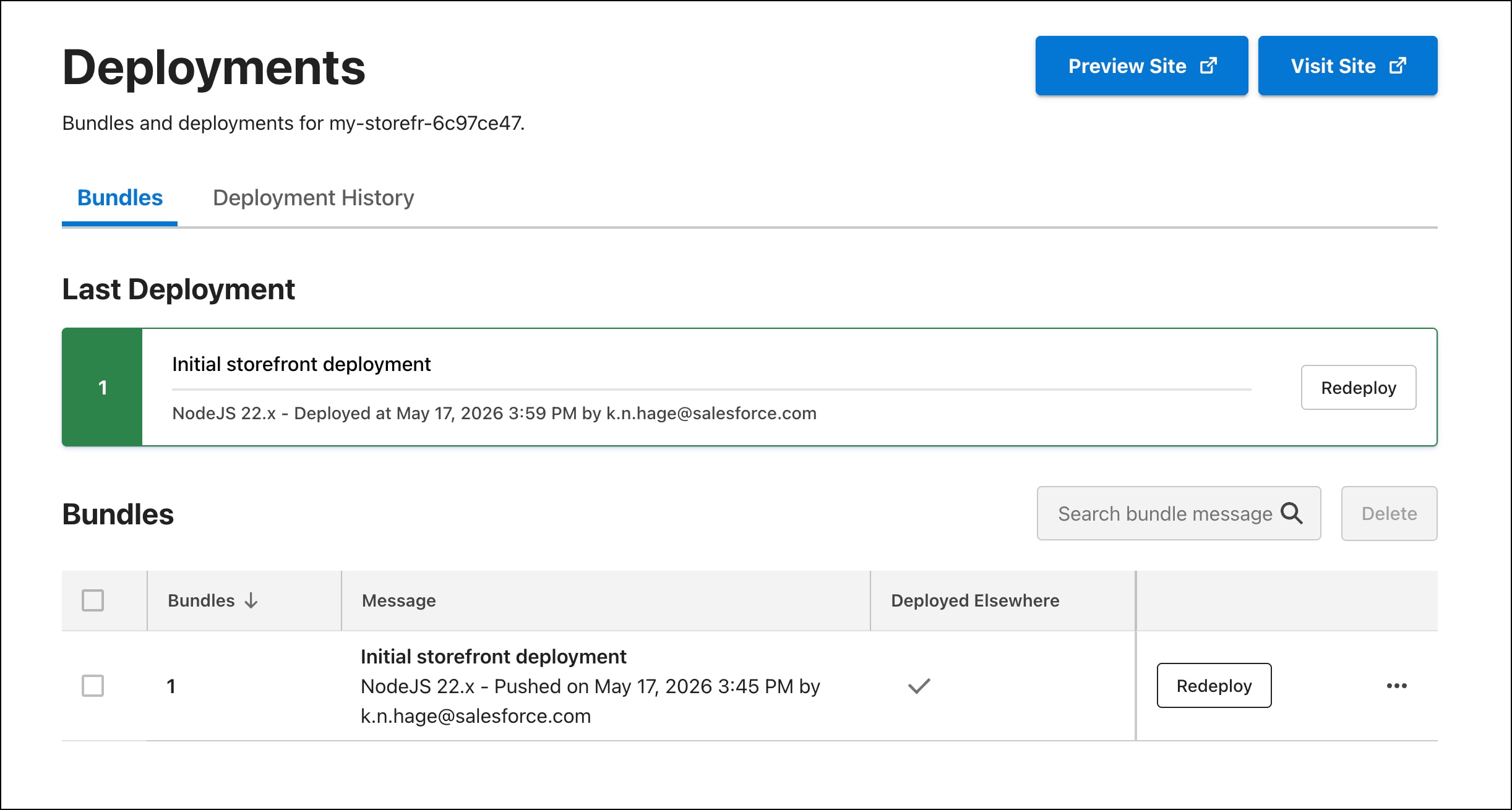Click 'Initial storefront deployment' in Last Deployment card
Image resolution: width=1512 pixels, height=810 pixels.
(301, 364)
